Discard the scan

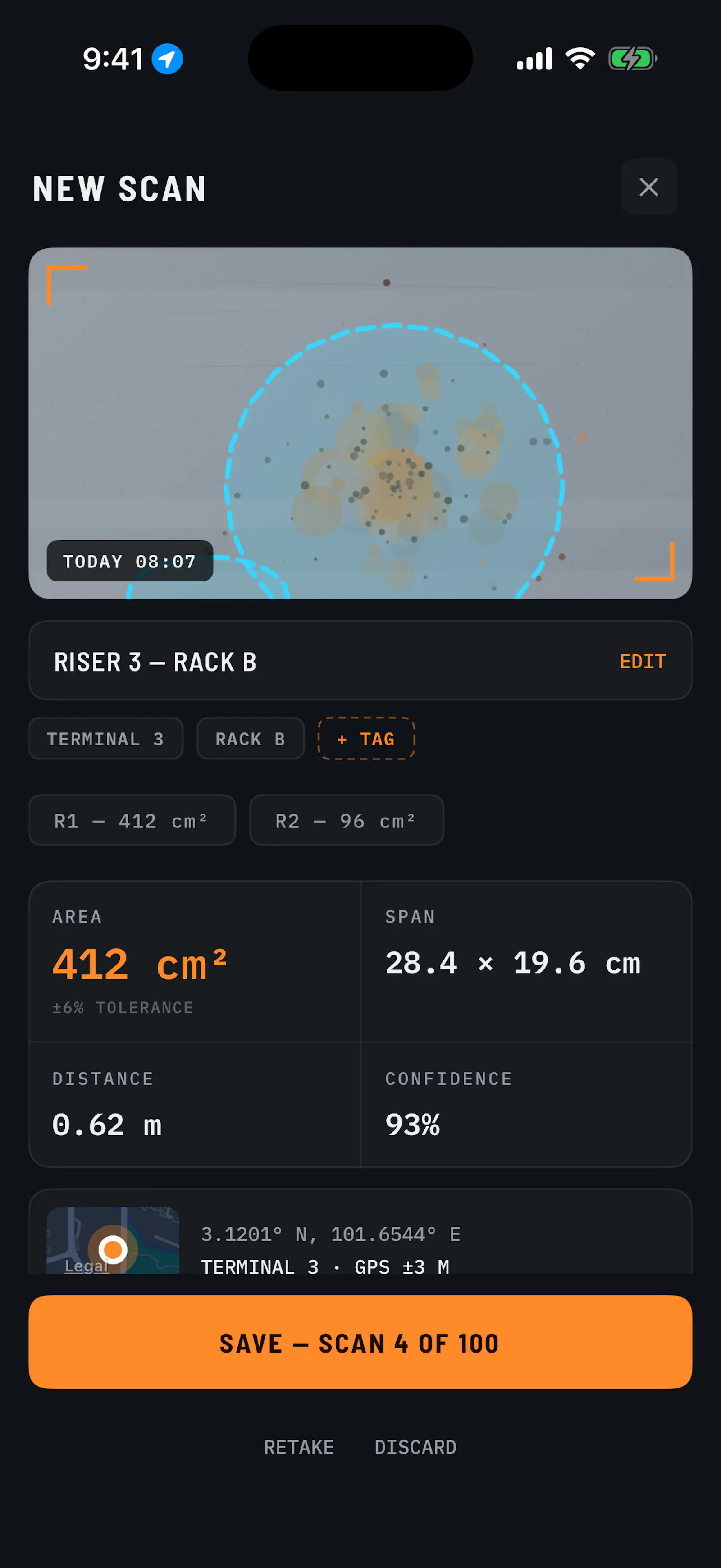pos(415,1447)
